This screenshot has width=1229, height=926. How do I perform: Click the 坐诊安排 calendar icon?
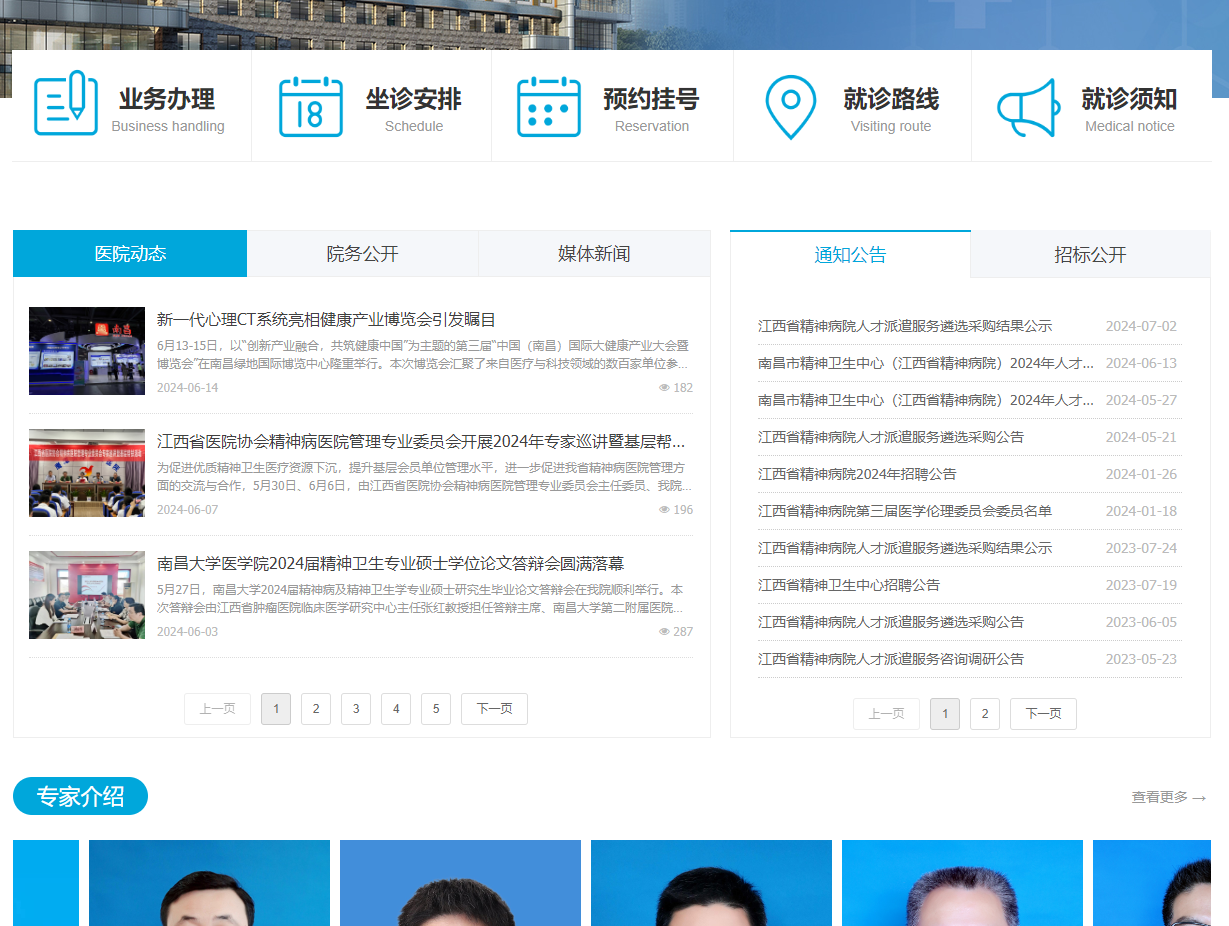[x=310, y=107]
